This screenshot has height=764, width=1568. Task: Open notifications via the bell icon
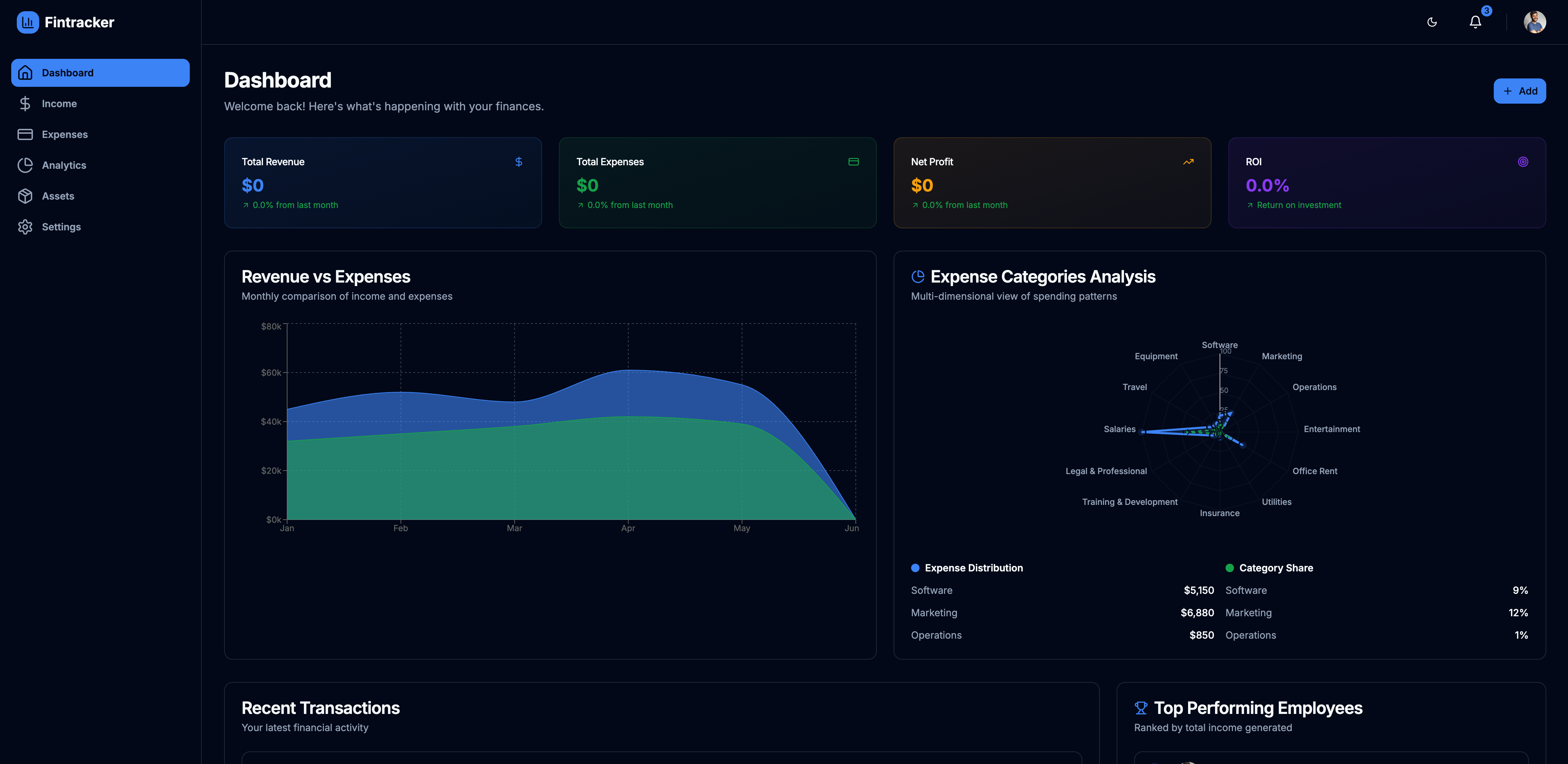[1475, 22]
